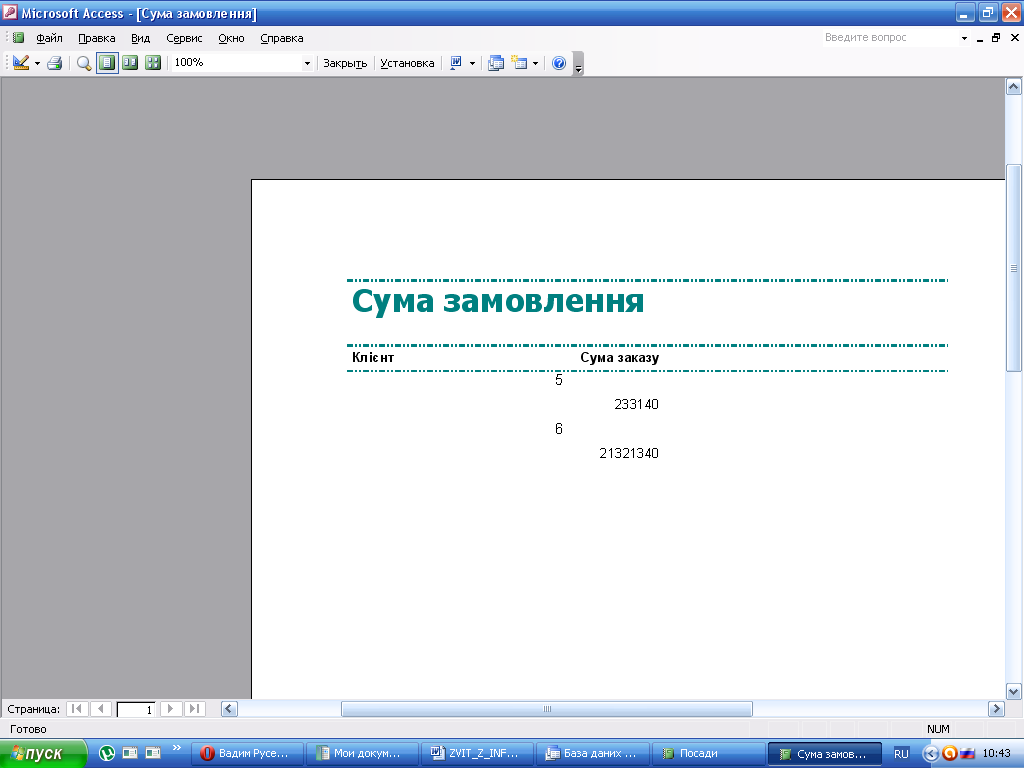The width and height of the screenshot is (1024, 768).
Task: Go to the last page navigation button
Action: [194, 709]
